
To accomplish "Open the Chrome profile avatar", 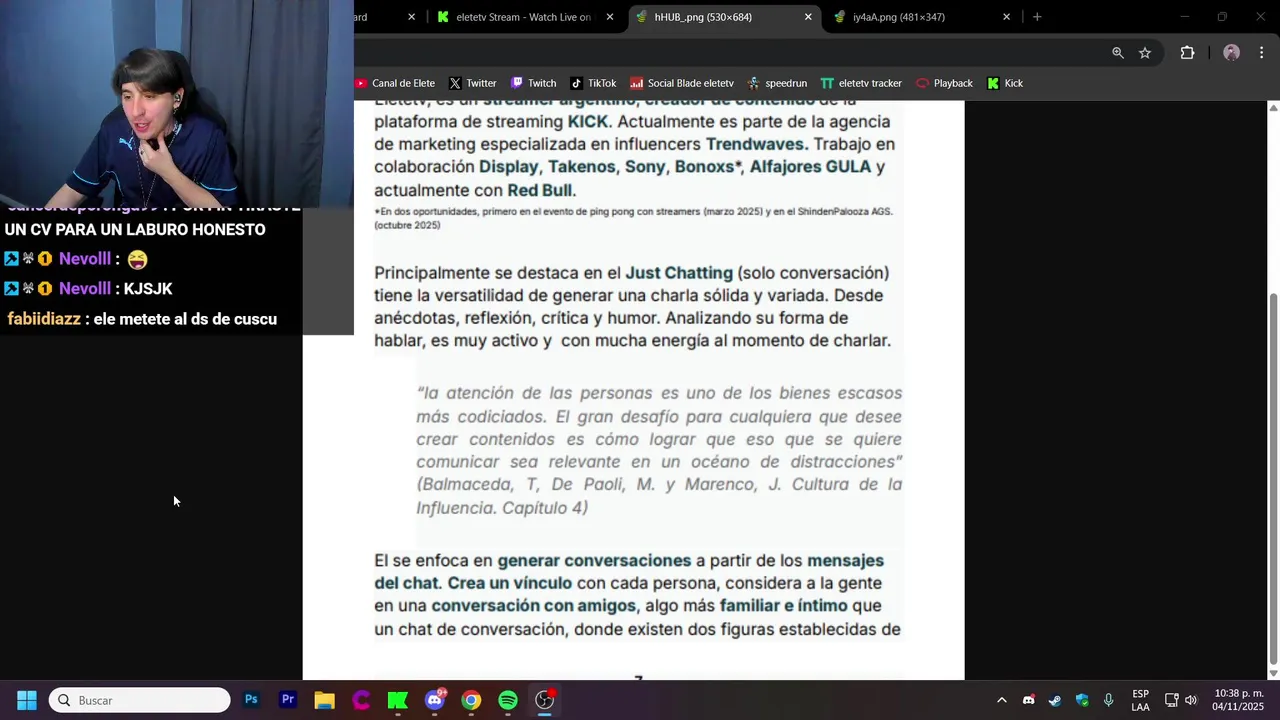I will tap(1231, 53).
